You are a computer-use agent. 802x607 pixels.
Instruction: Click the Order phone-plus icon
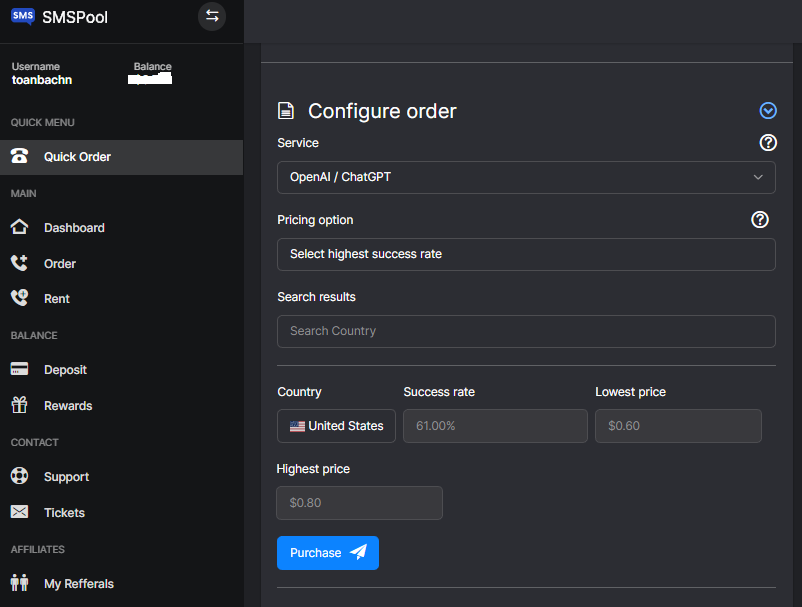[x=19, y=264]
